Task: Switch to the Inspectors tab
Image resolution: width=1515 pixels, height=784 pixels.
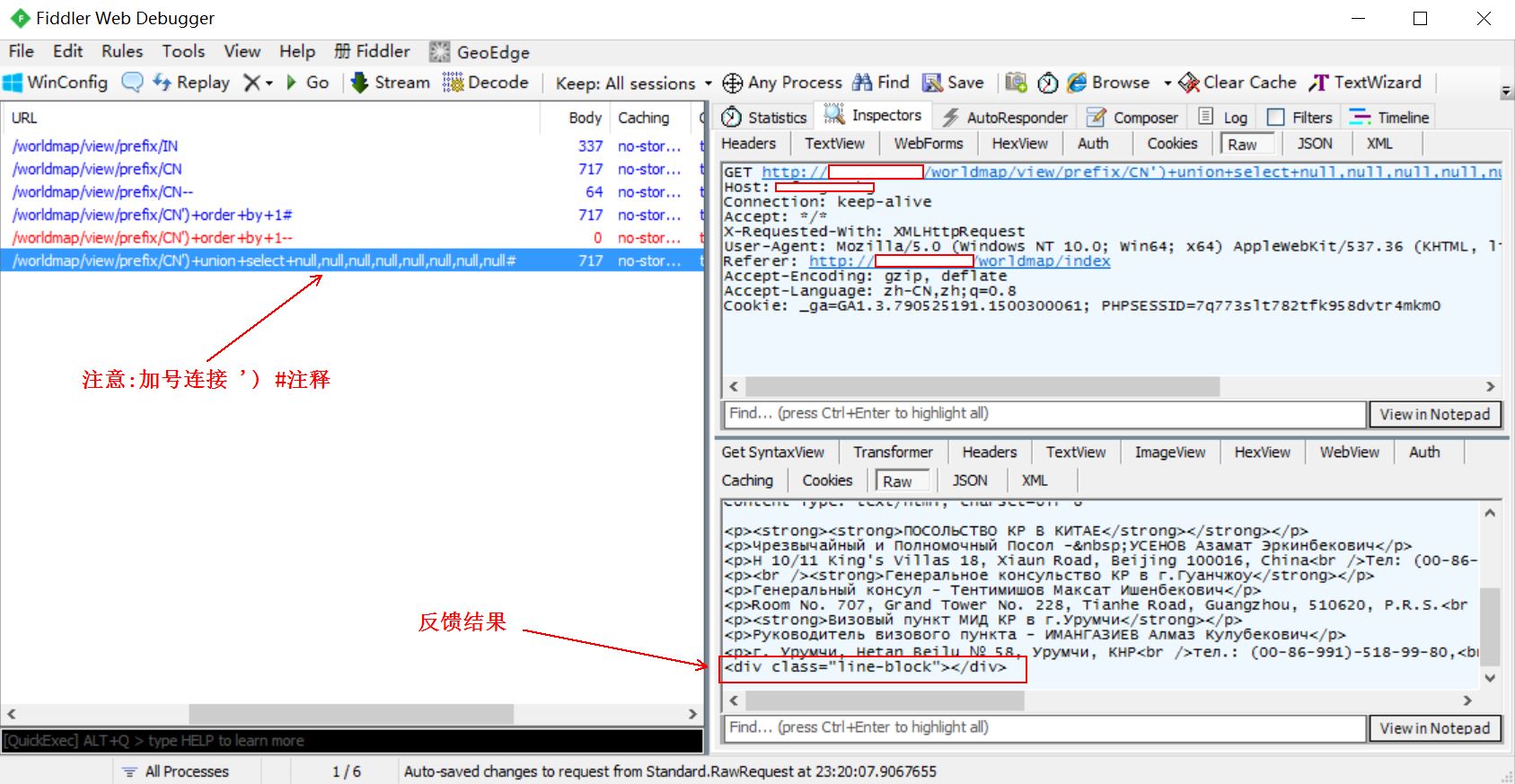Action: pyautogui.click(x=873, y=115)
